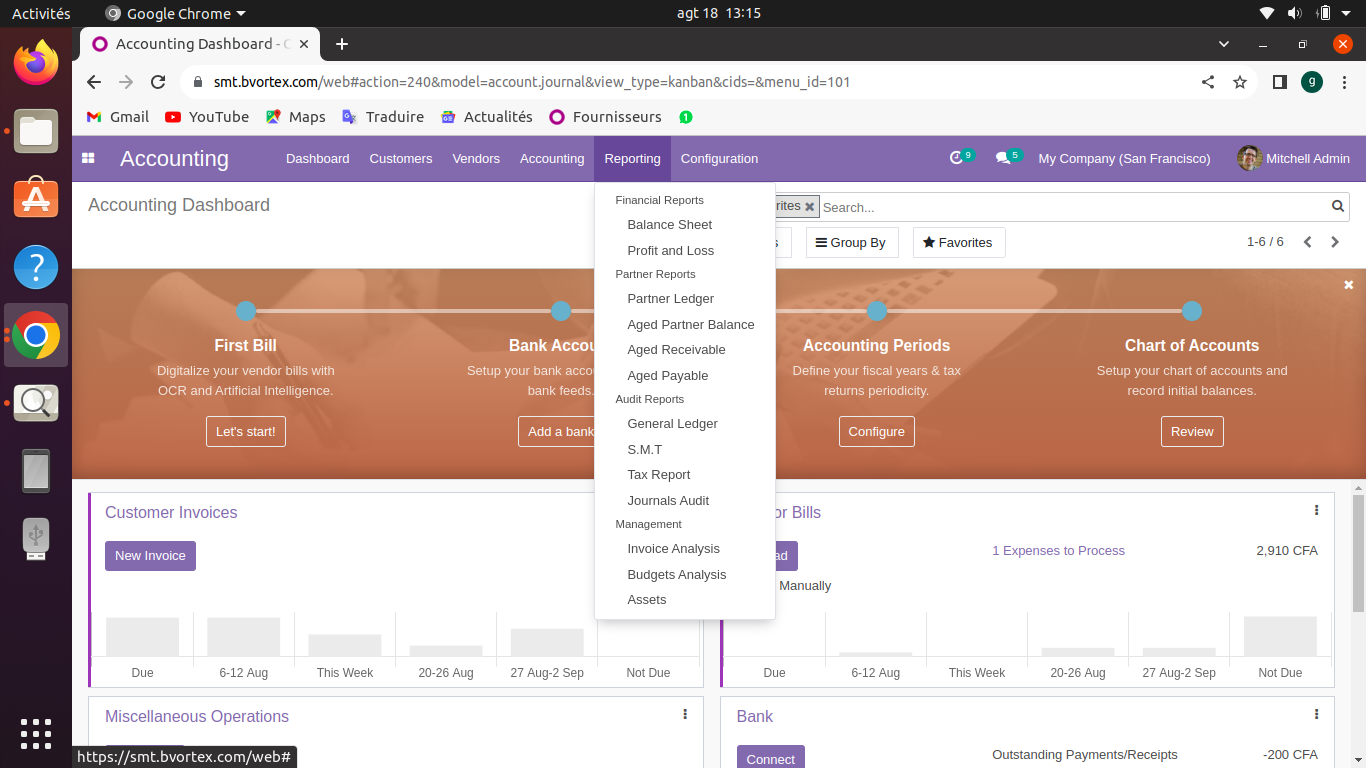
Task: Open the activities clock icon with badge
Action: [x=957, y=158]
